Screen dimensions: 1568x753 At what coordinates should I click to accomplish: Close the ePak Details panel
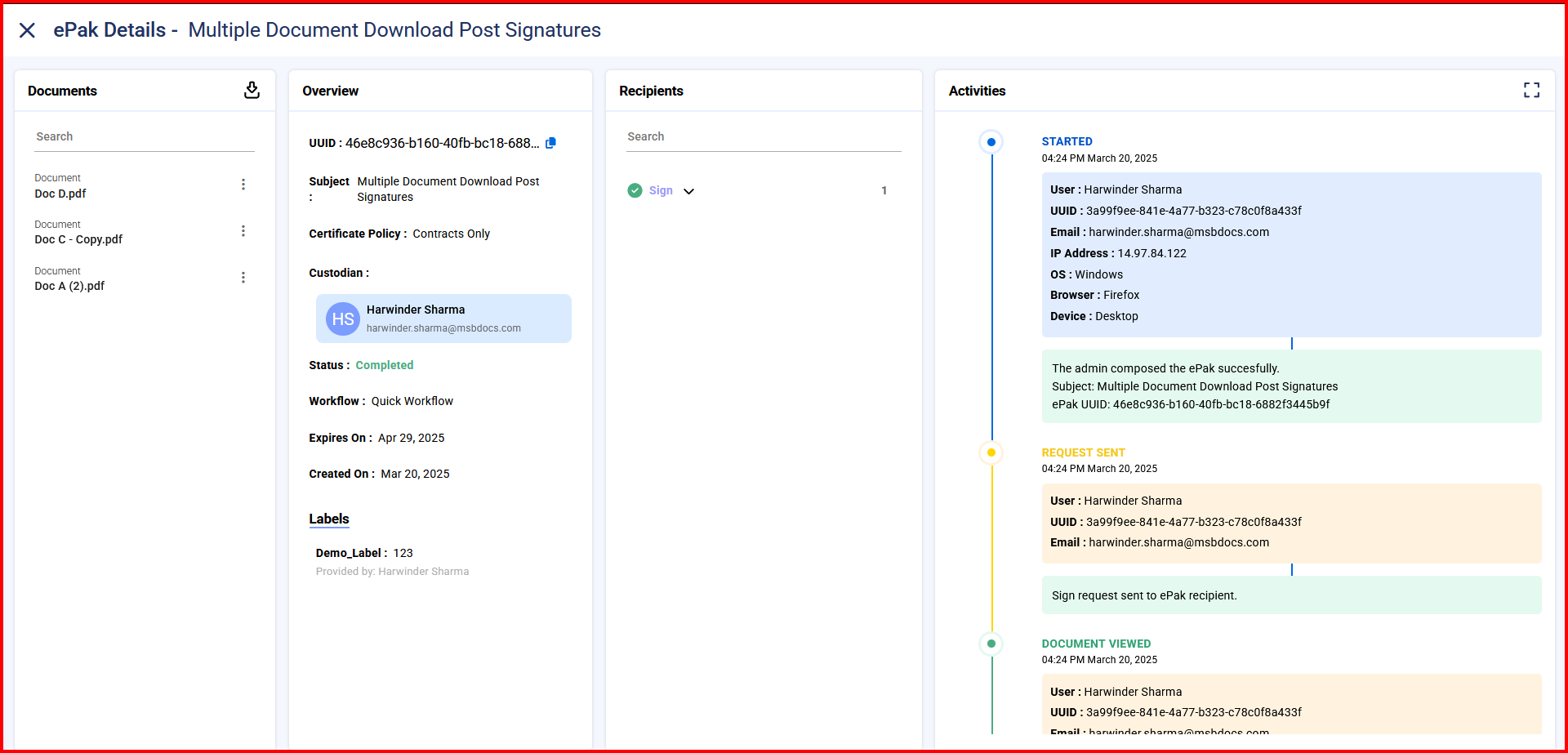click(27, 30)
